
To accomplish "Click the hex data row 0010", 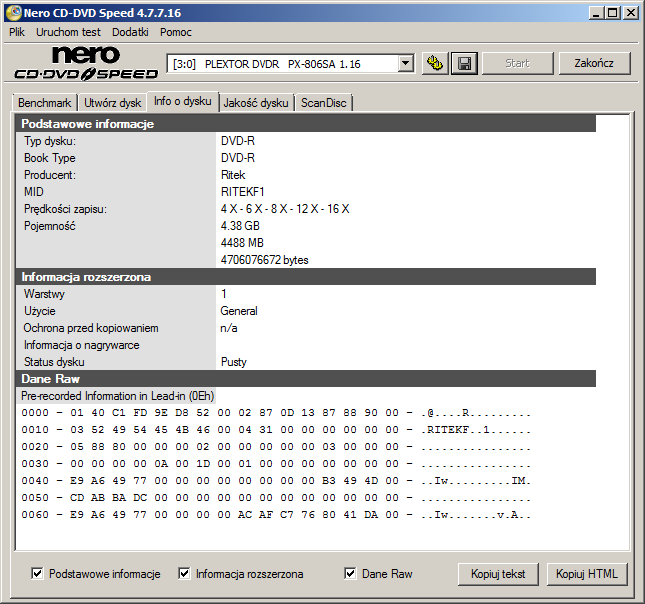I will (x=276, y=430).
